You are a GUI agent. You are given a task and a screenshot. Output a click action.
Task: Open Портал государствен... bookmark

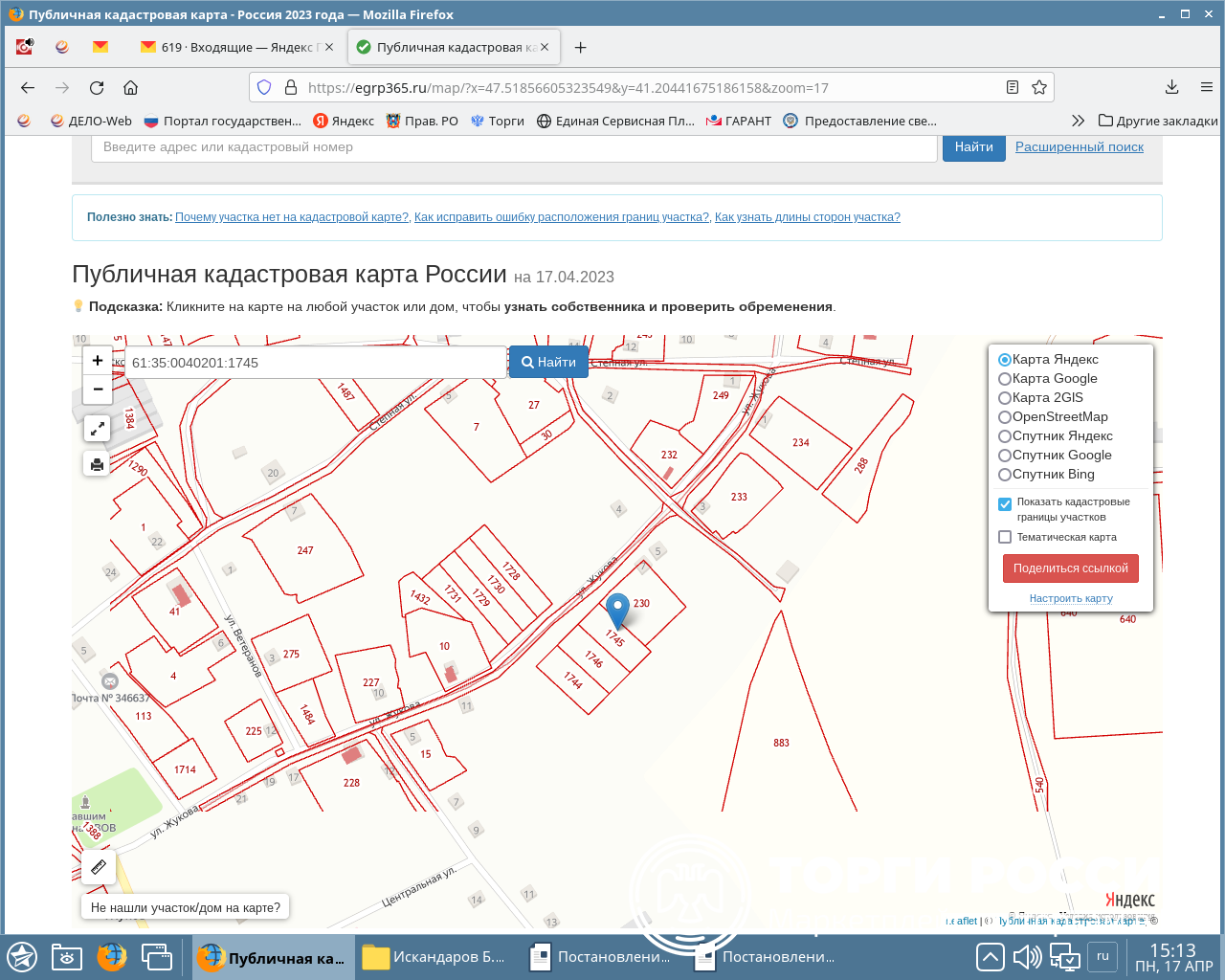[222, 121]
